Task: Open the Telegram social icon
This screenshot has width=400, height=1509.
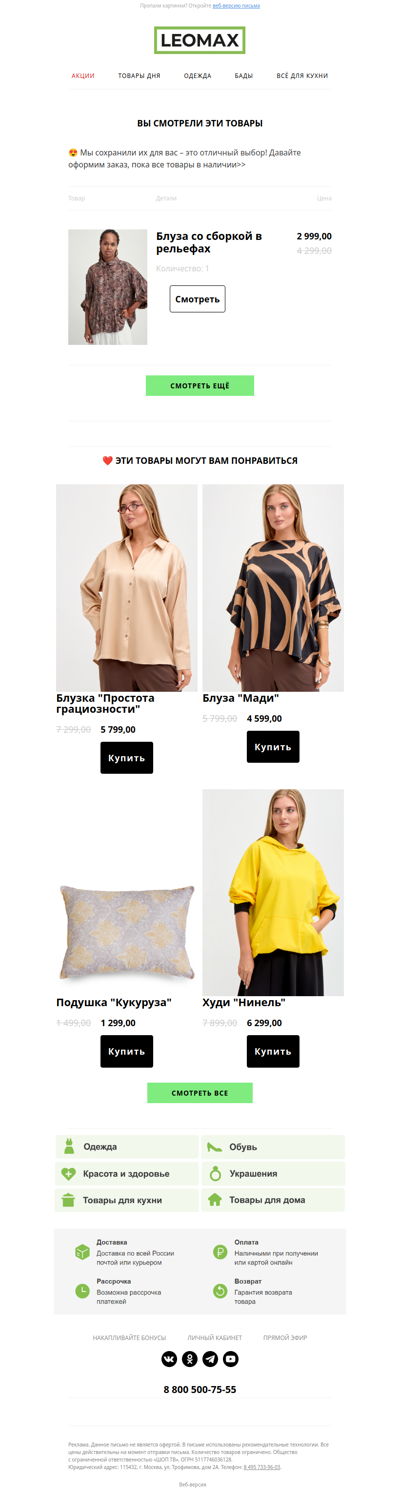Action: click(210, 1358)
